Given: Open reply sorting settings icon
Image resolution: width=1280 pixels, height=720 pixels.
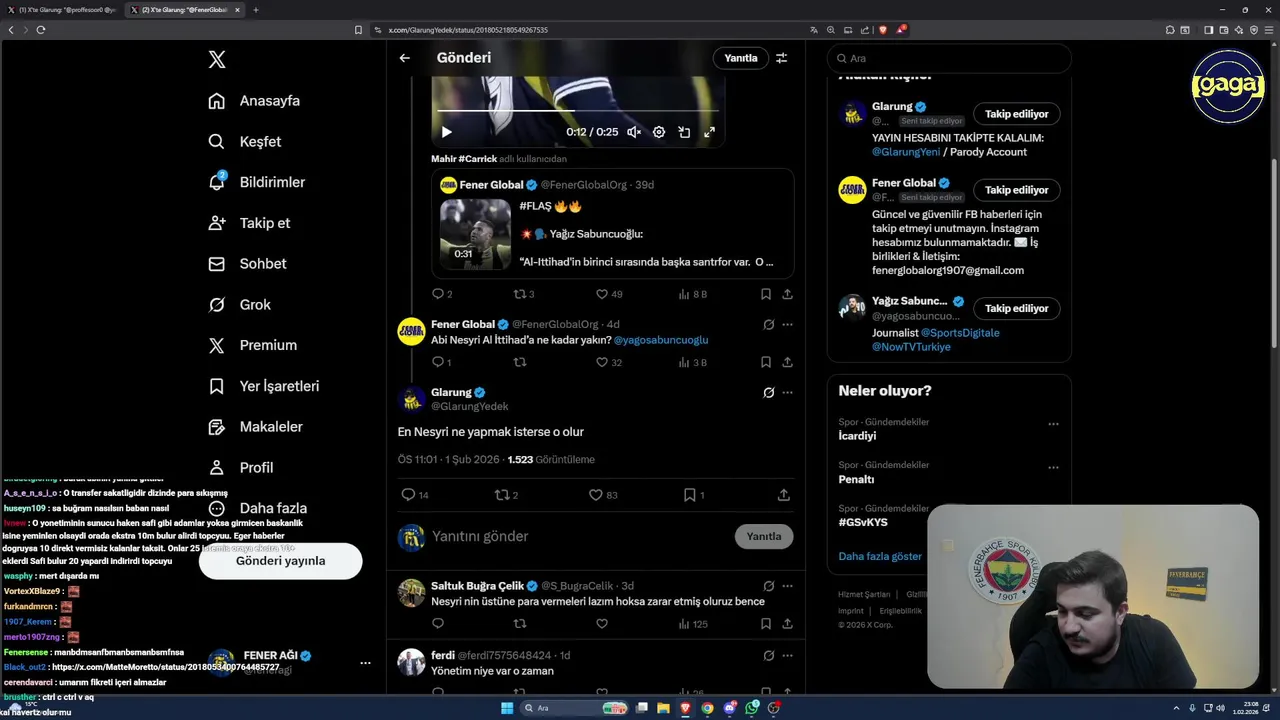Looking at the screenshot, I should (782, 58).
